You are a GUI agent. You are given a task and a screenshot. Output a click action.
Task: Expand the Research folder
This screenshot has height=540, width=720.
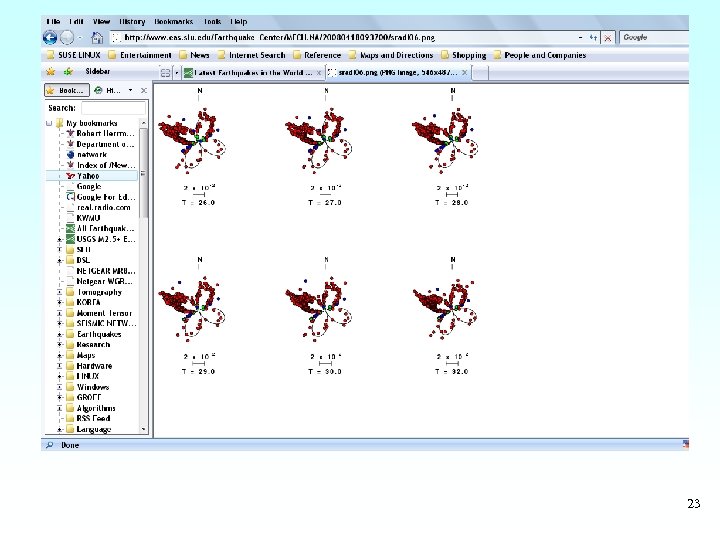[59, 345]
